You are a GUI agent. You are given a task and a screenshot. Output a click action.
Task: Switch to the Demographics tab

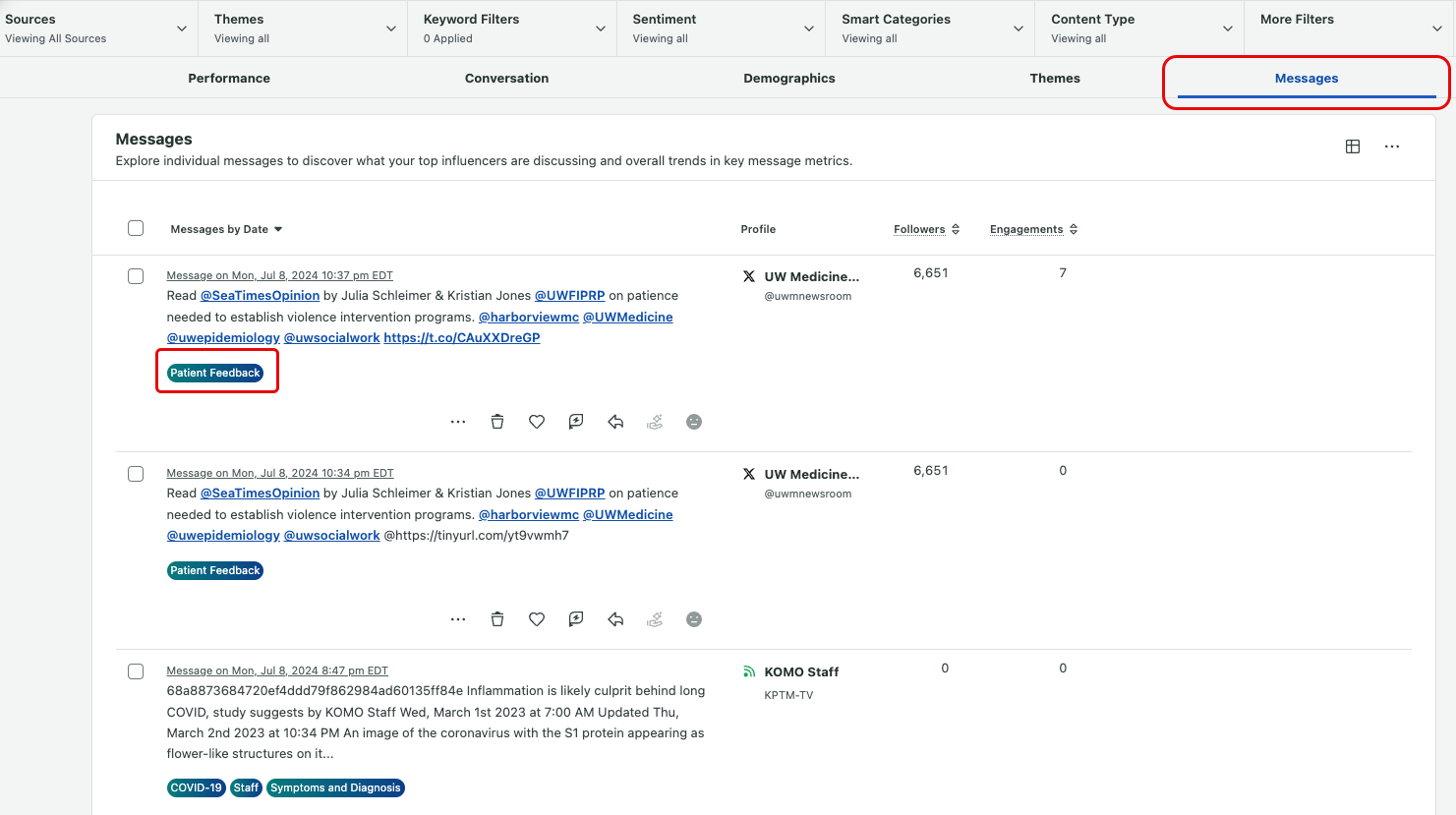(789, 79)
